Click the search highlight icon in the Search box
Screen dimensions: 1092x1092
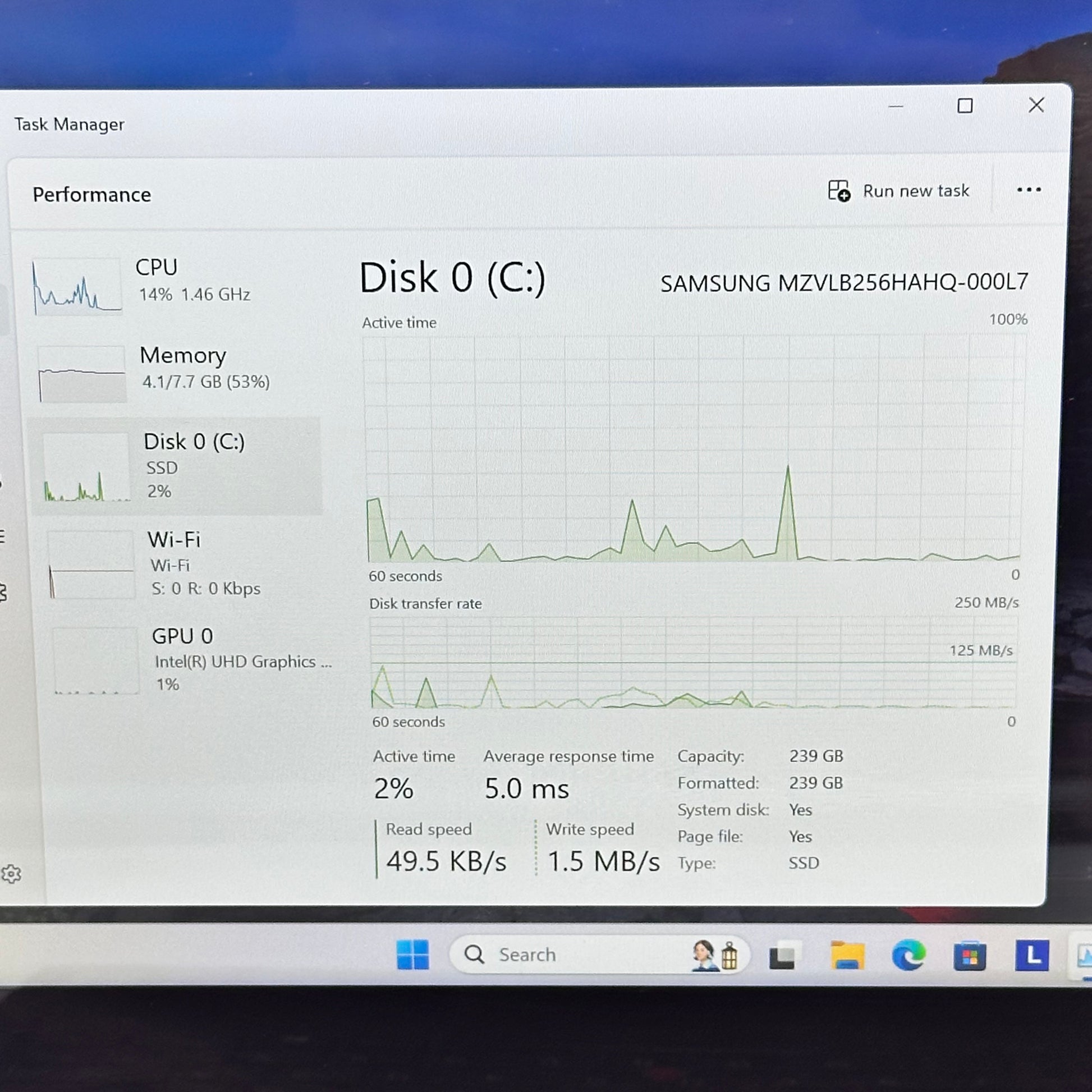coord(715,955)
